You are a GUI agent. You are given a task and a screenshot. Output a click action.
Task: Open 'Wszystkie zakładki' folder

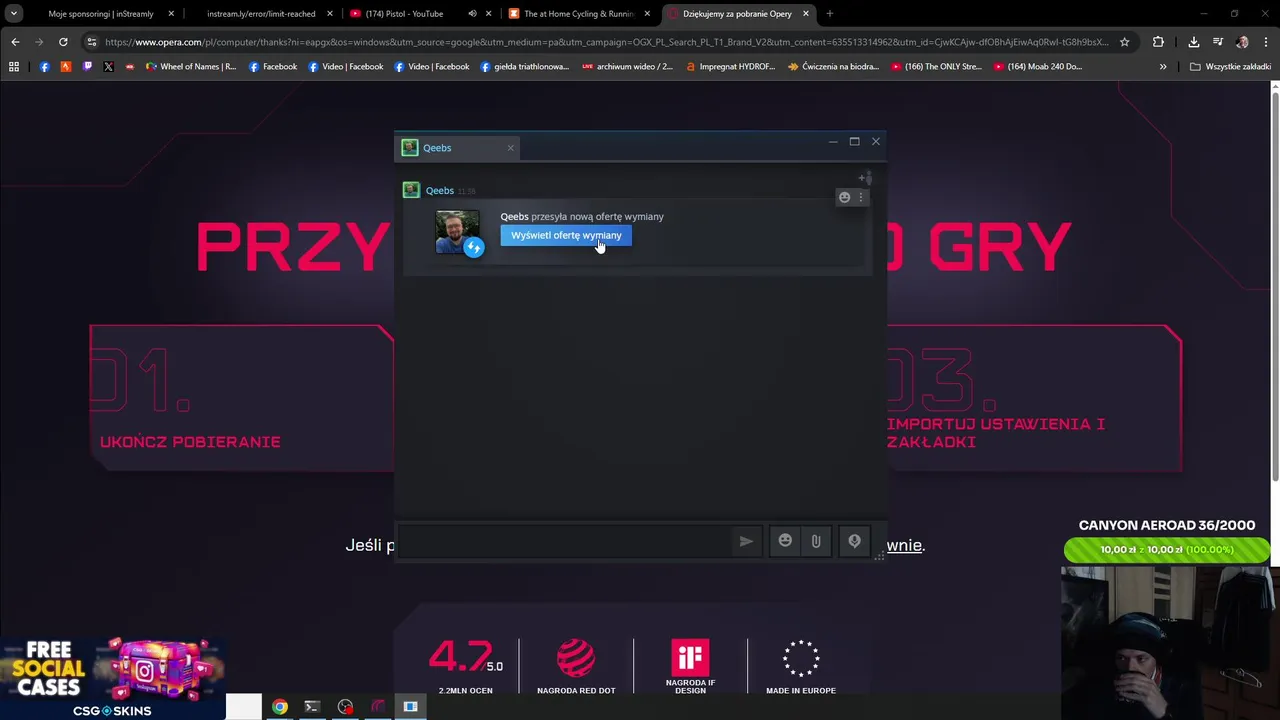point(1230,67)
